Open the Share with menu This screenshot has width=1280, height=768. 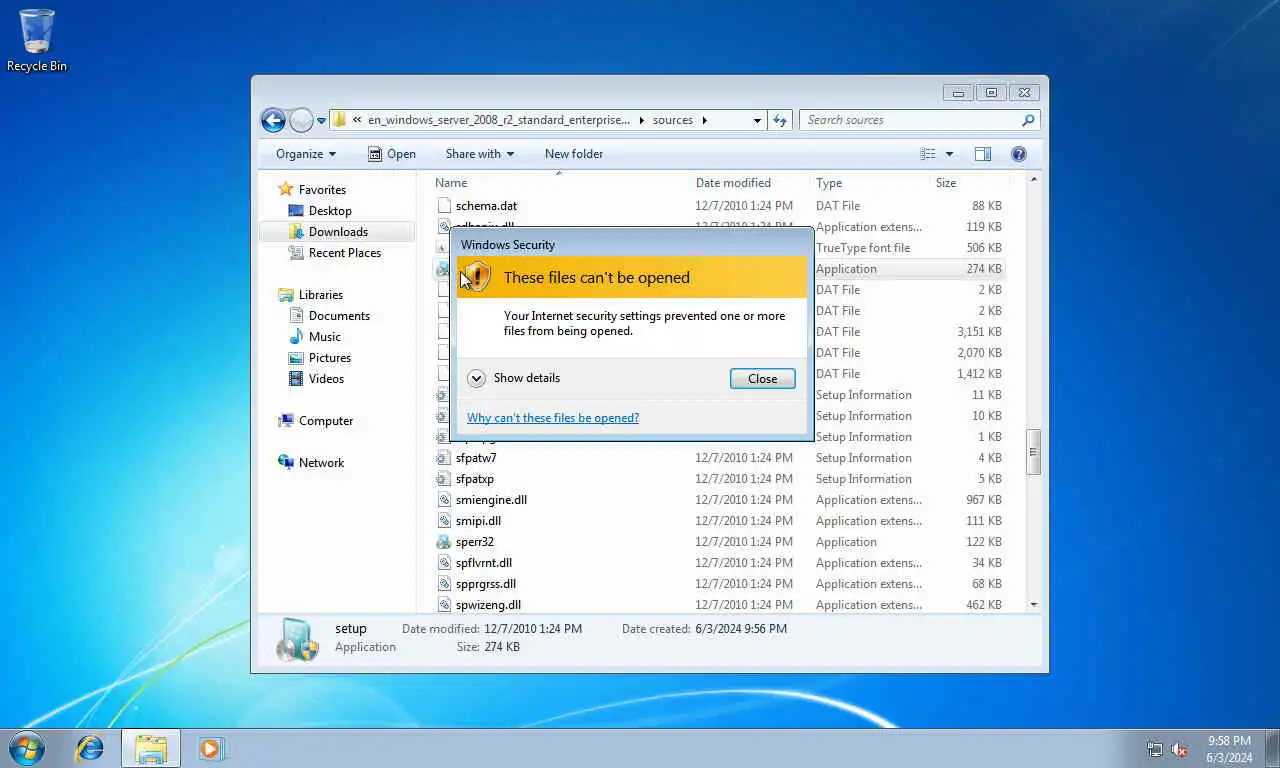480,154
